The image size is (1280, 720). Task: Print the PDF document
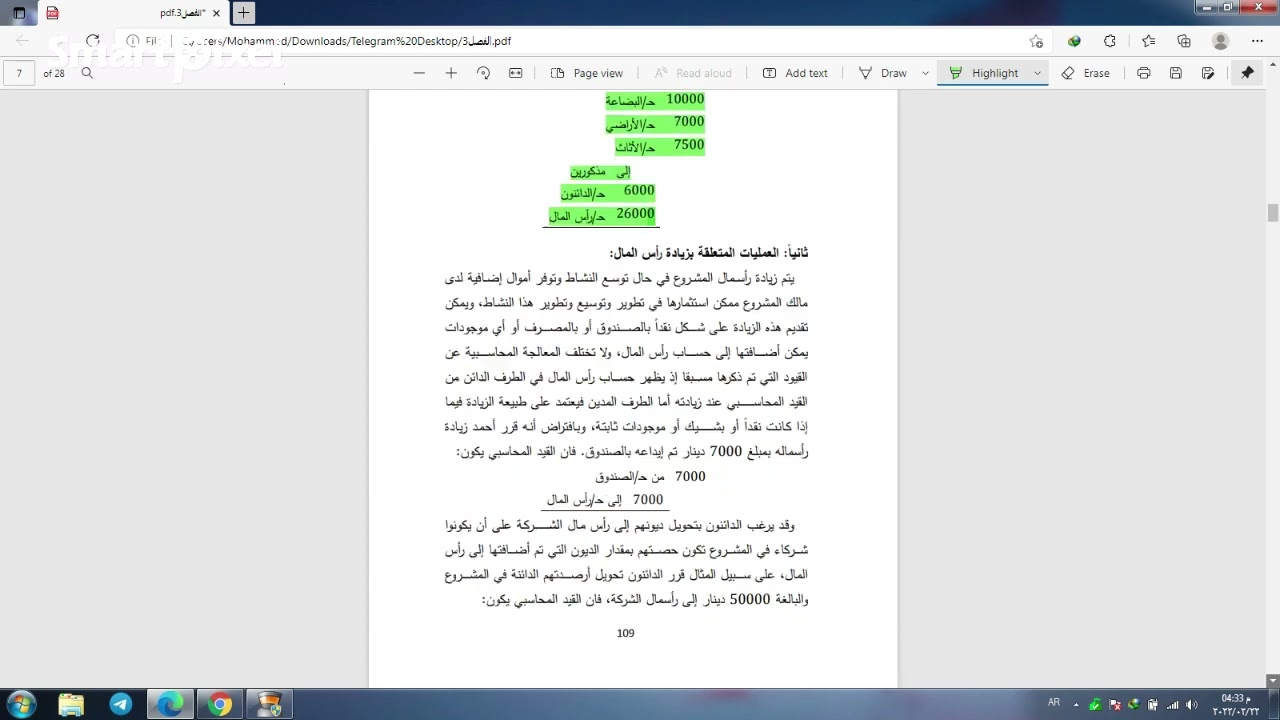coord(1144,73)
